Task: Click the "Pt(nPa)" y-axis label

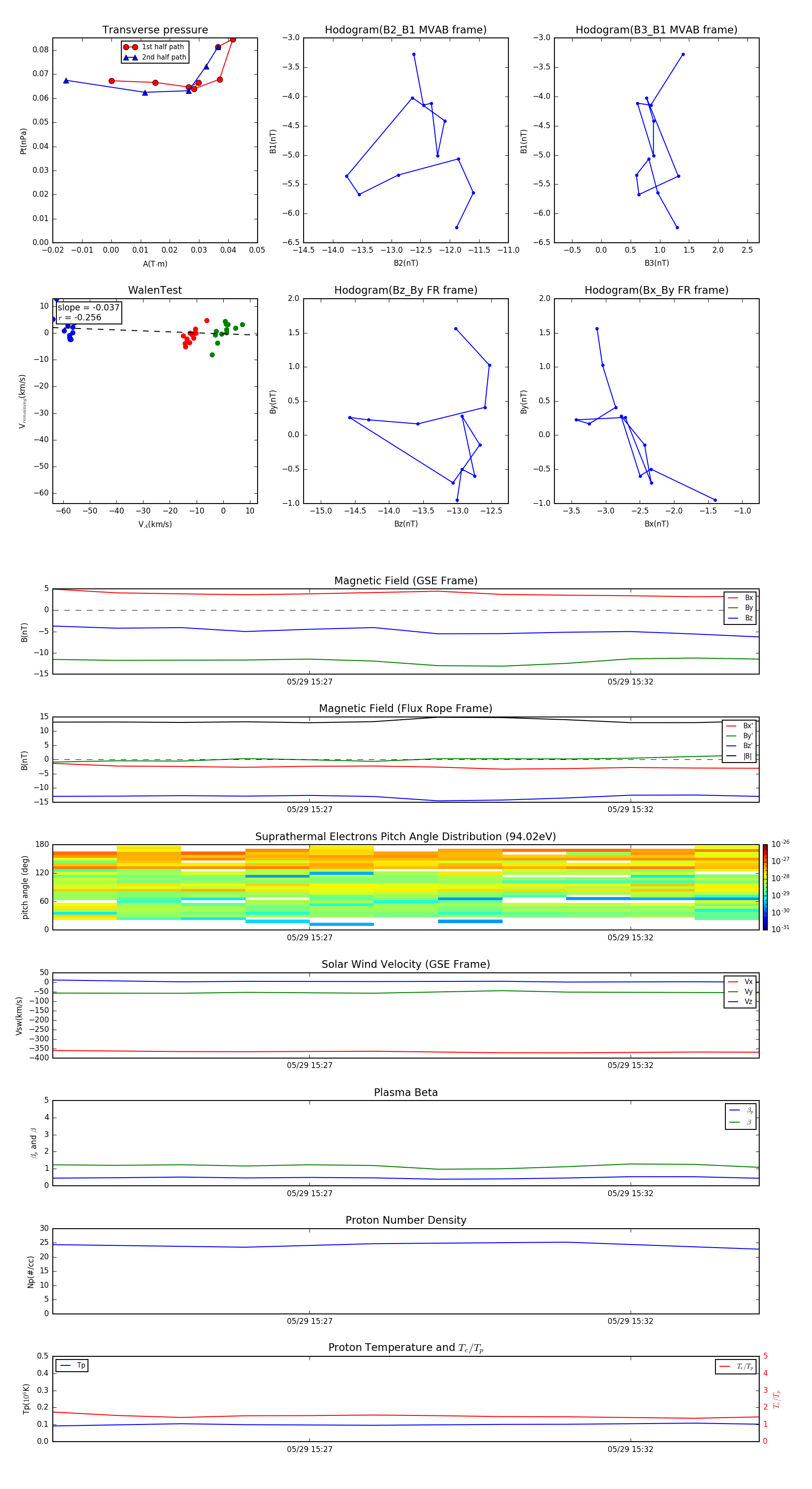Action: [23, 141]
